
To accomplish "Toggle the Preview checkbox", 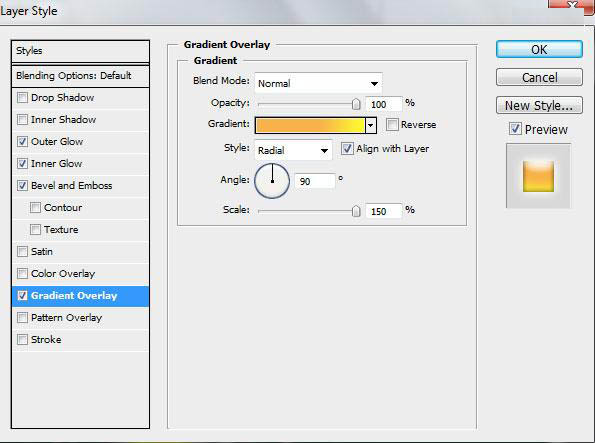I will (515, 129).
